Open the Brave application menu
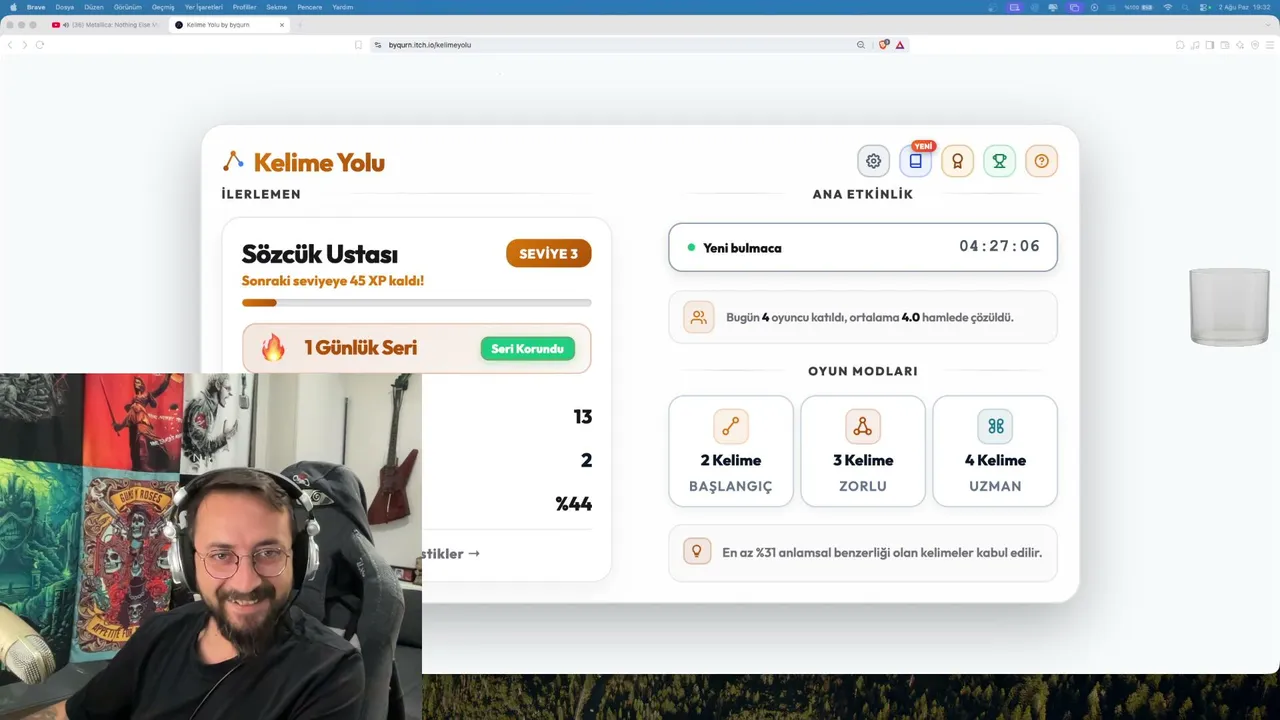The height and width of the screenshot is (720, 1280). click(36, 7)
